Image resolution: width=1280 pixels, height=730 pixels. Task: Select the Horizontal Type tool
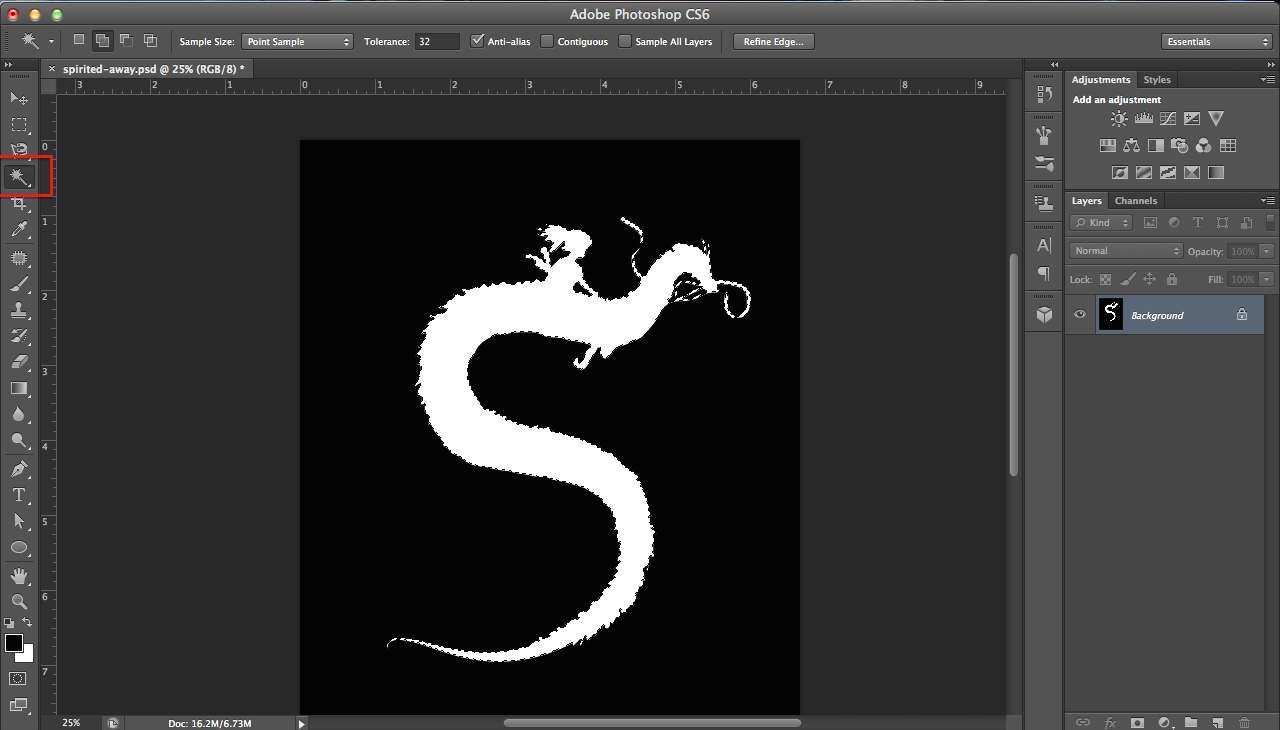tap(19, 495)
